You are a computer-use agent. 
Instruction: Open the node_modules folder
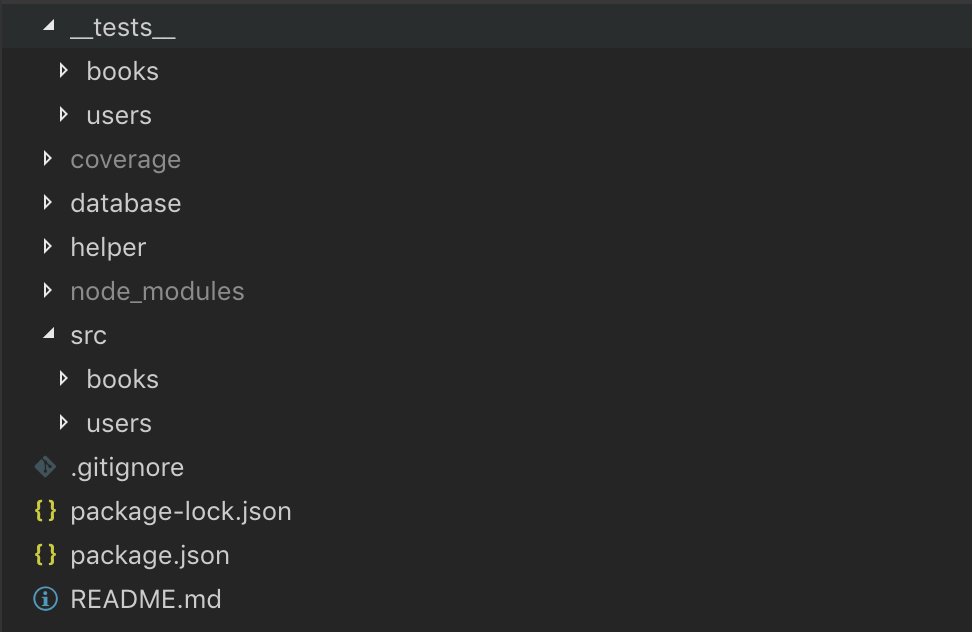click(x=157, y=291)
